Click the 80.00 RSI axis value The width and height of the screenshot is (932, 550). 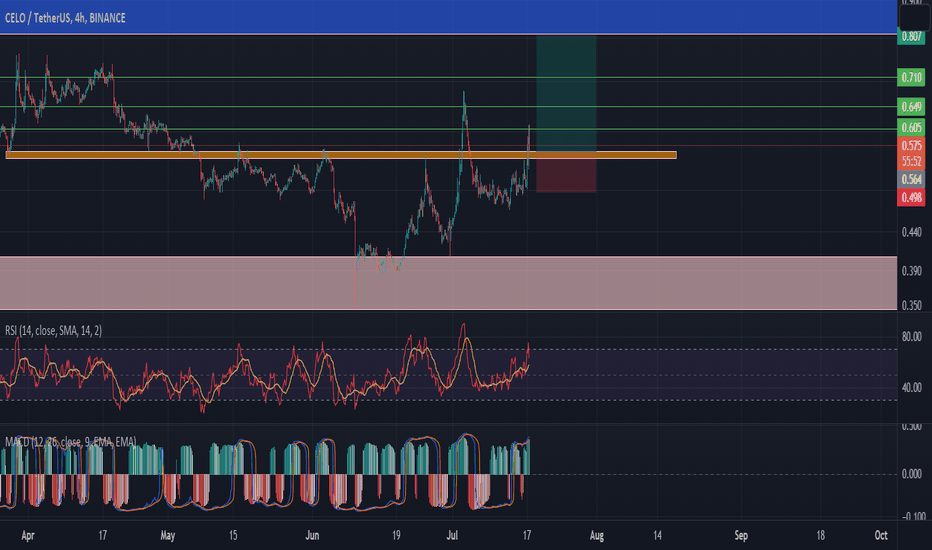pyautogui.click(x=911, y=337)
